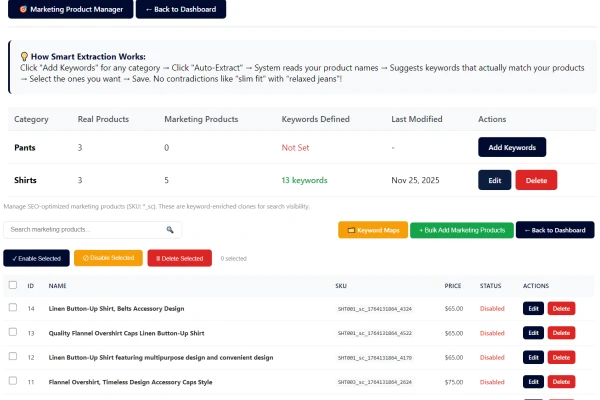Edit product 14 Linen Button-Up Shirt Belts

point(533,309)
